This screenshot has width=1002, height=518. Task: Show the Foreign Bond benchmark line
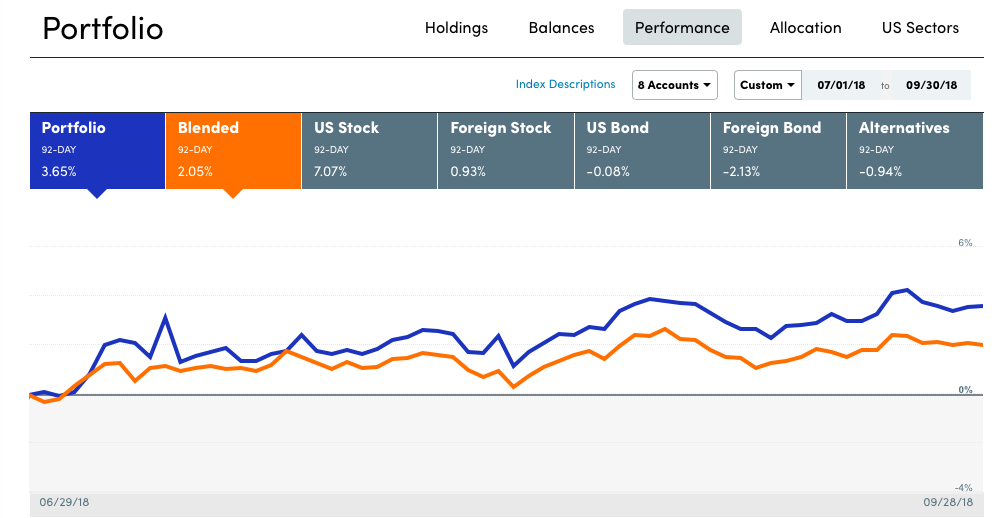tap(777, 151)
